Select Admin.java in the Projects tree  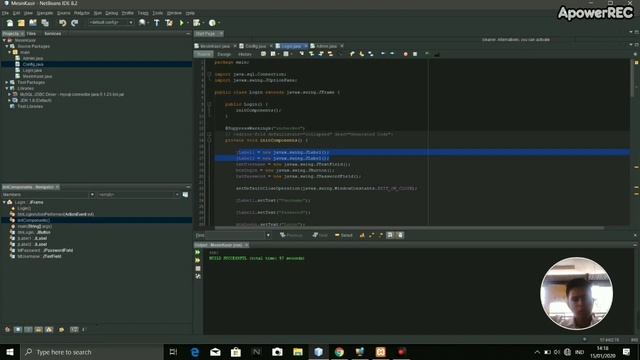pyautogui.click(x=33, y=58)
